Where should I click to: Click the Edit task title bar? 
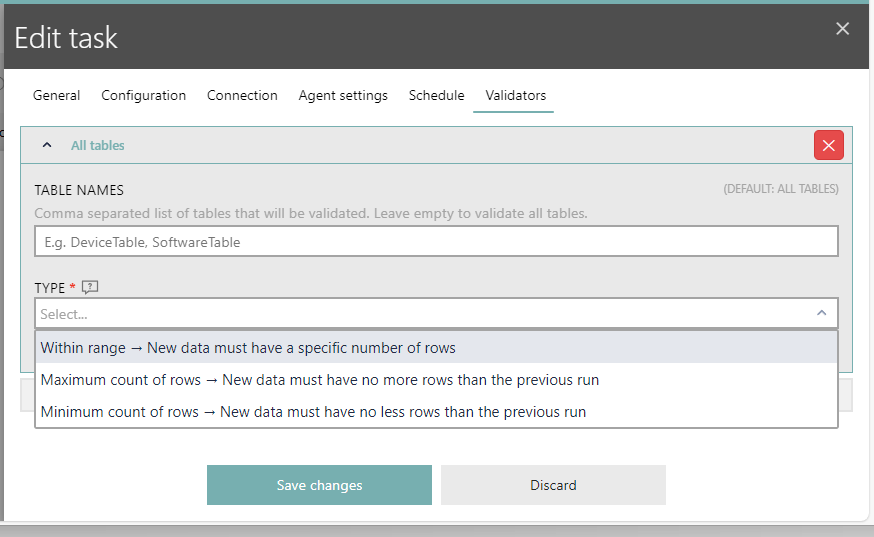coord(400,38)
